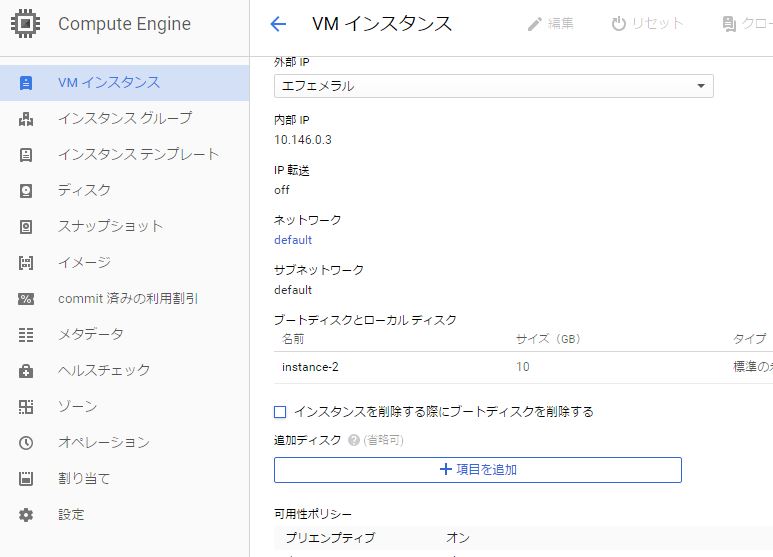
Task: Click the help question mark beside 追加ディスク
Action: [x=353, y=440]
